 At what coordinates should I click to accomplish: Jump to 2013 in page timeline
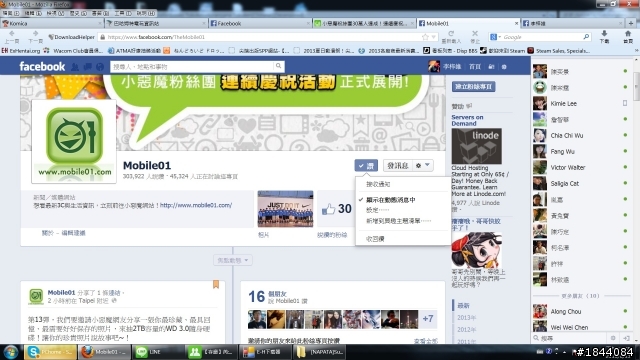click(x=466, y=318)
